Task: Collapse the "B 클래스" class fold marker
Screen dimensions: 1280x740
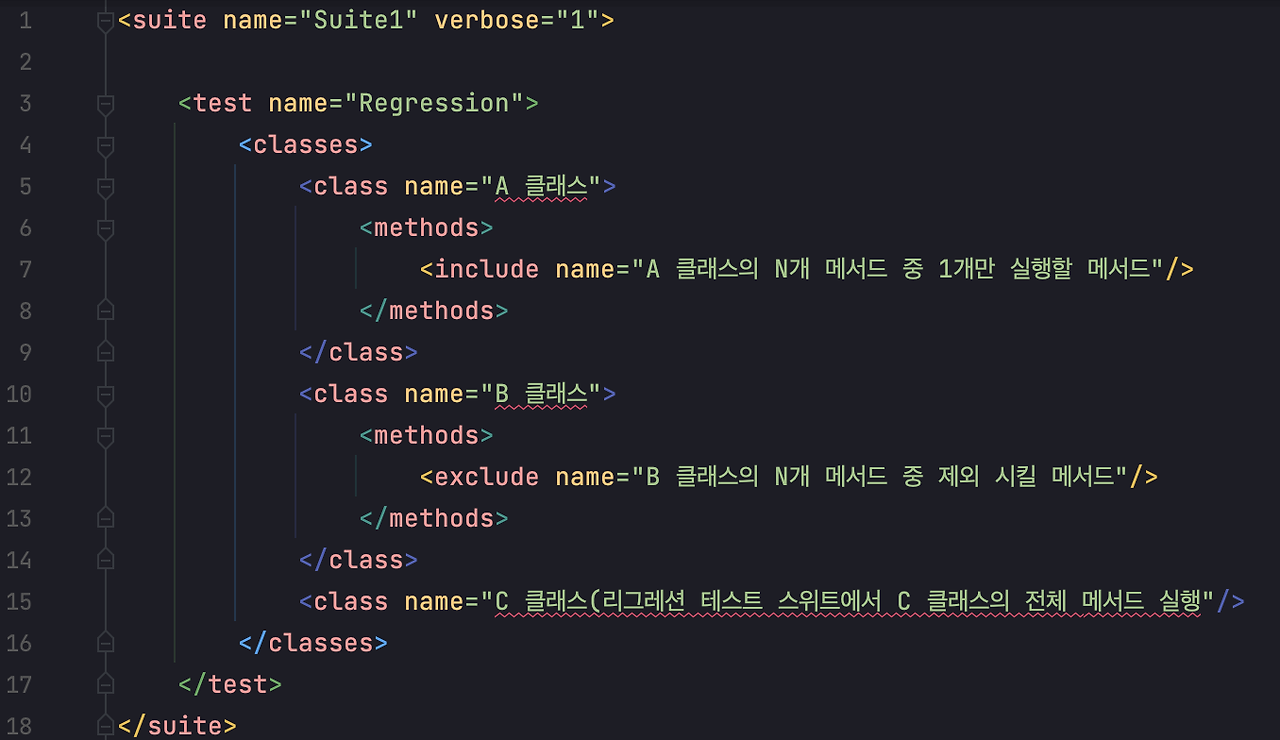Action: coord(103,393)
